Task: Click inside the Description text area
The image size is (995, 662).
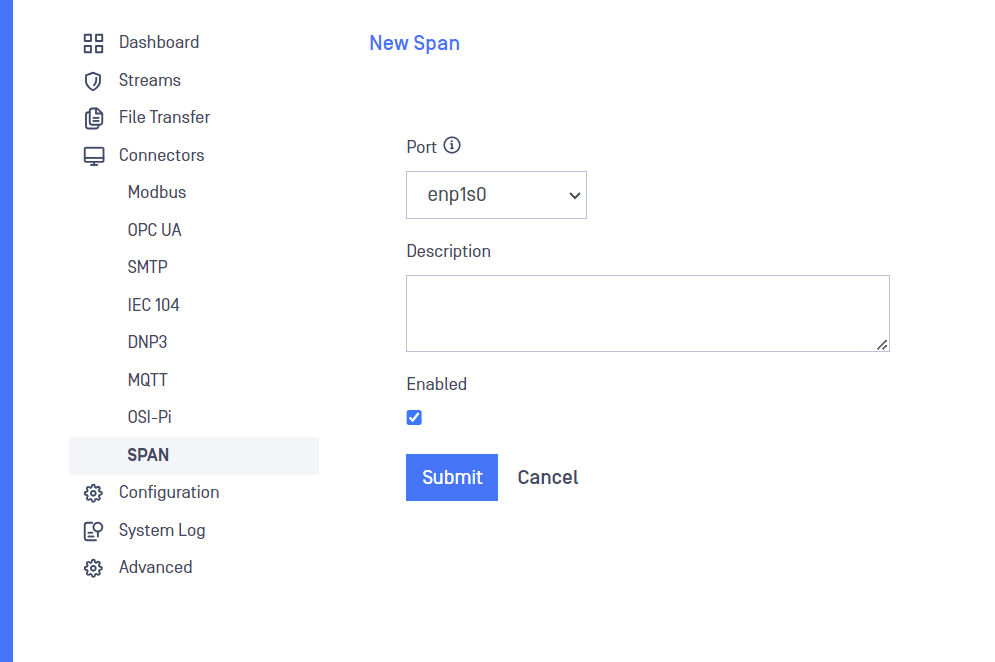Action: [648, 314]
